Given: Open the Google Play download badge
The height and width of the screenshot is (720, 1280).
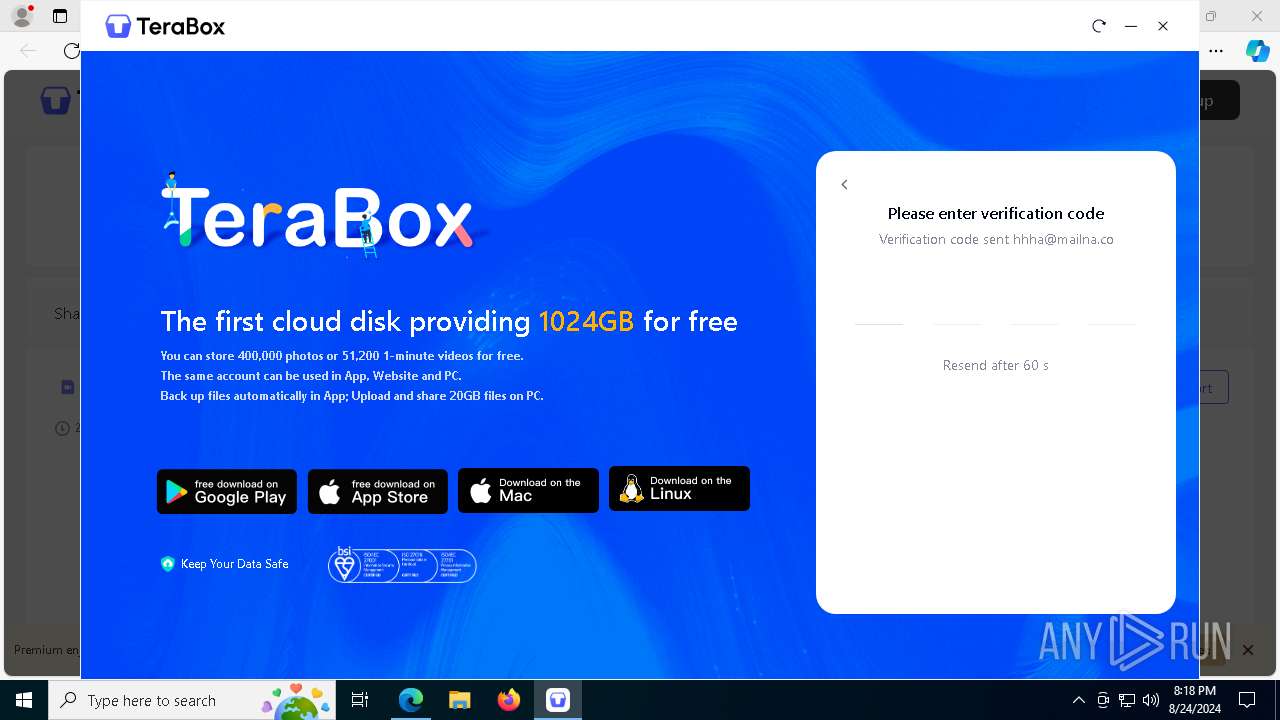Looking at the screenshot, I should [x=227, y=491].
